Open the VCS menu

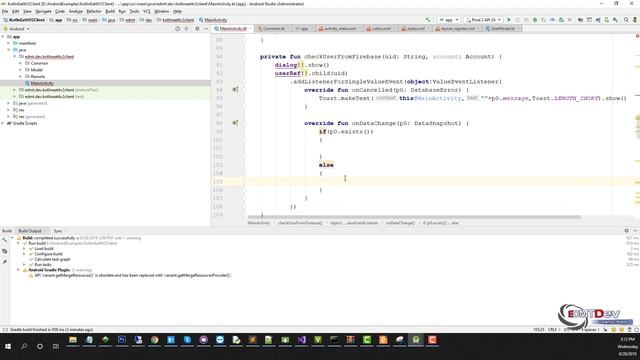[147, 11]
